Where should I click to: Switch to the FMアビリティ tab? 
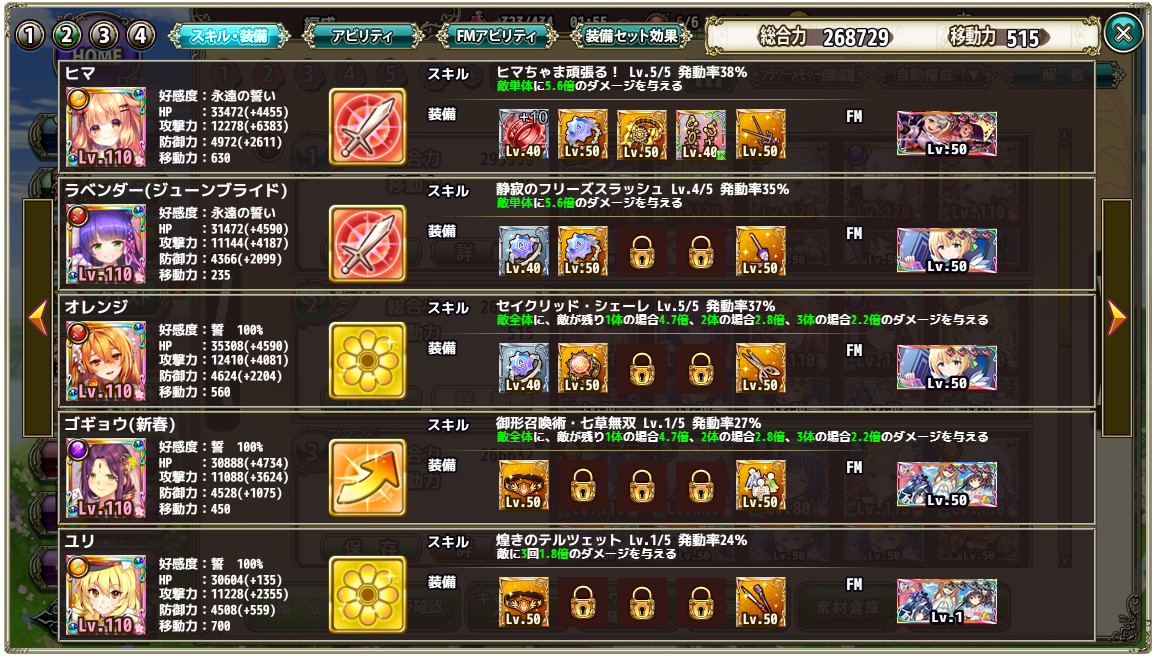click(497, 36)
